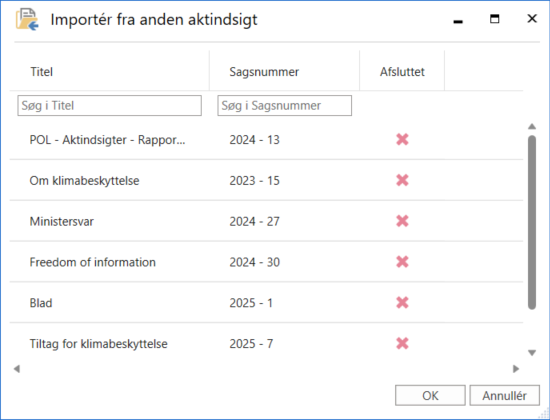Select the 'Om klimabeskyttelse' row
This screenshot has width=550, height=420.
coord(266,180)
